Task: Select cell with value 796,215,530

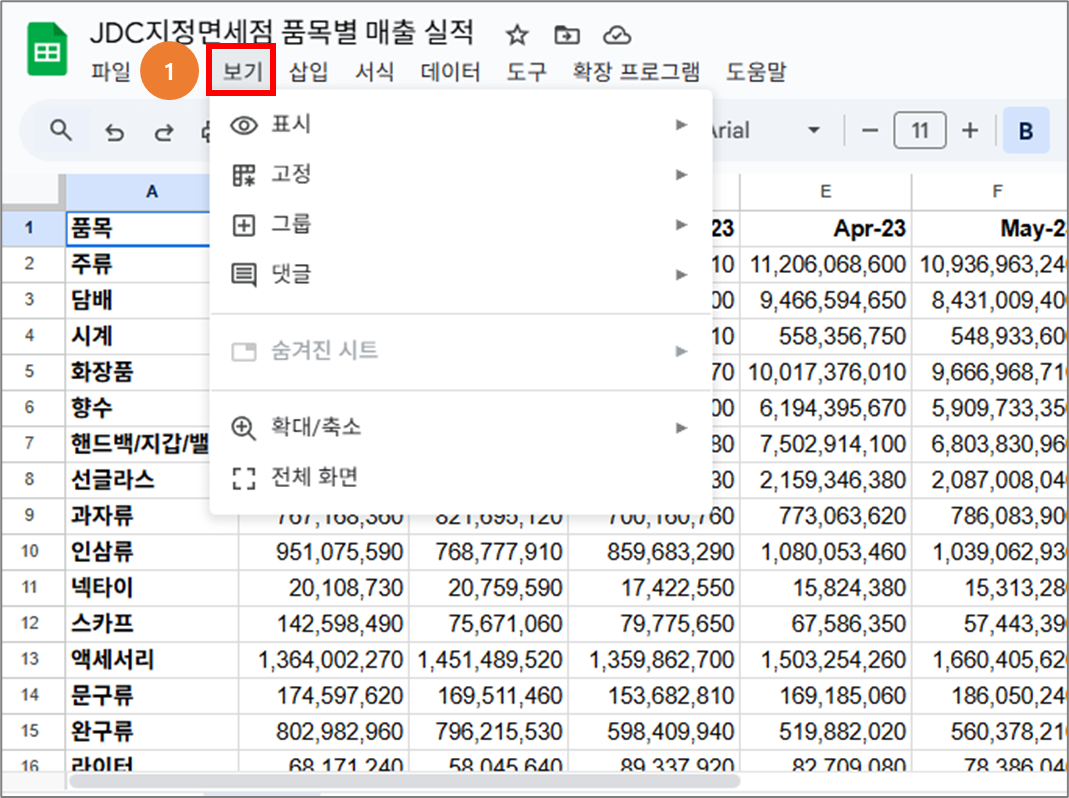Action: tap(489, 731)
